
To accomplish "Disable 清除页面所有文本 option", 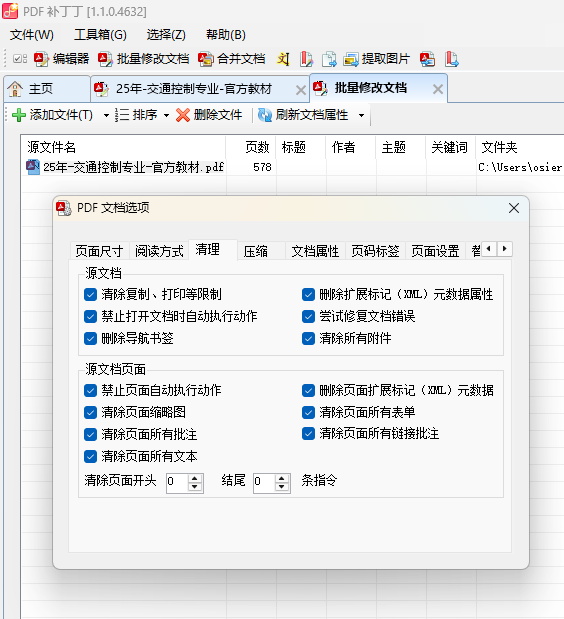I will click(90, 456).
